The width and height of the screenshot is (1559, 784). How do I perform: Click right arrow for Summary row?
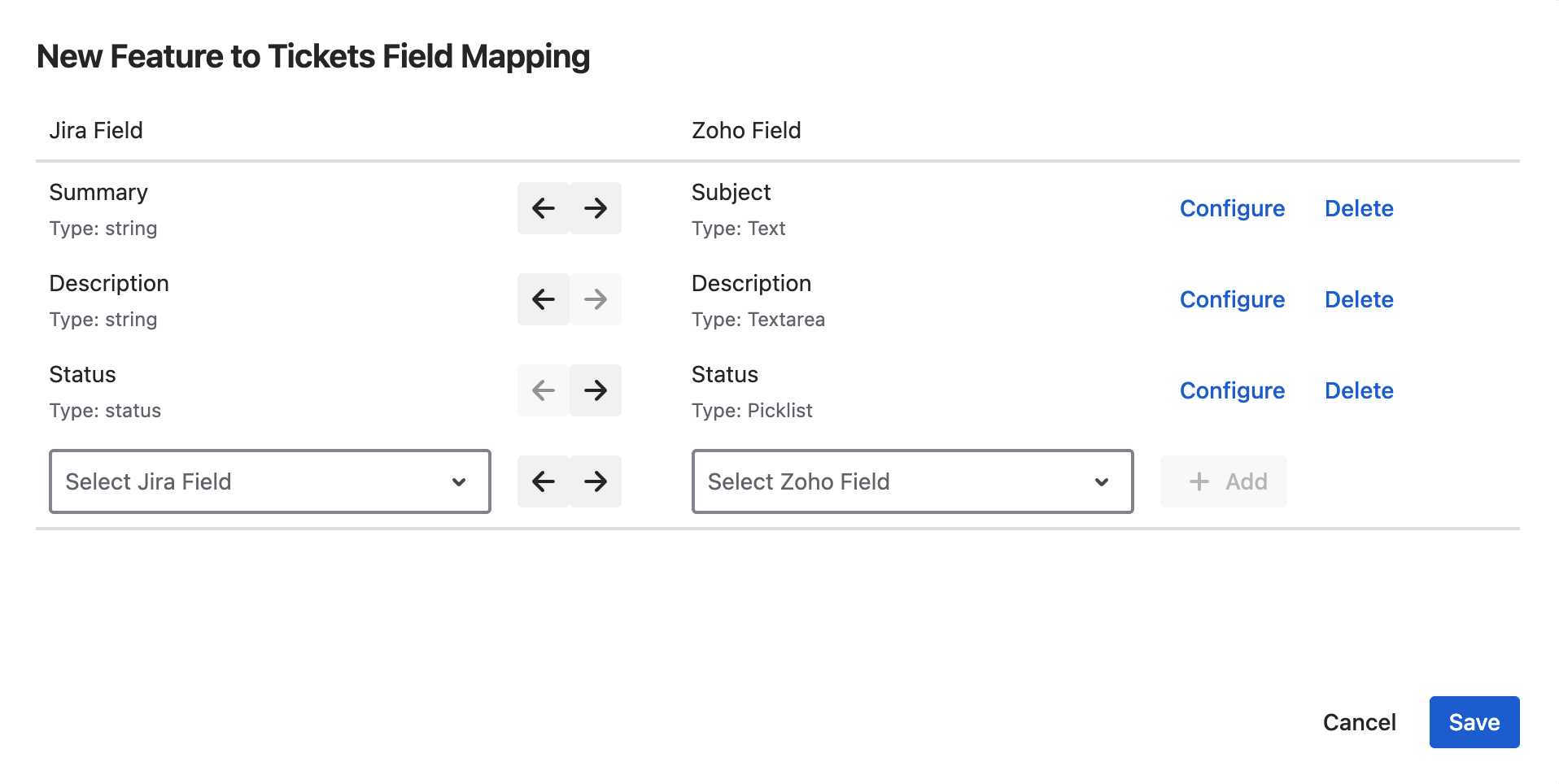click(596, 208)
